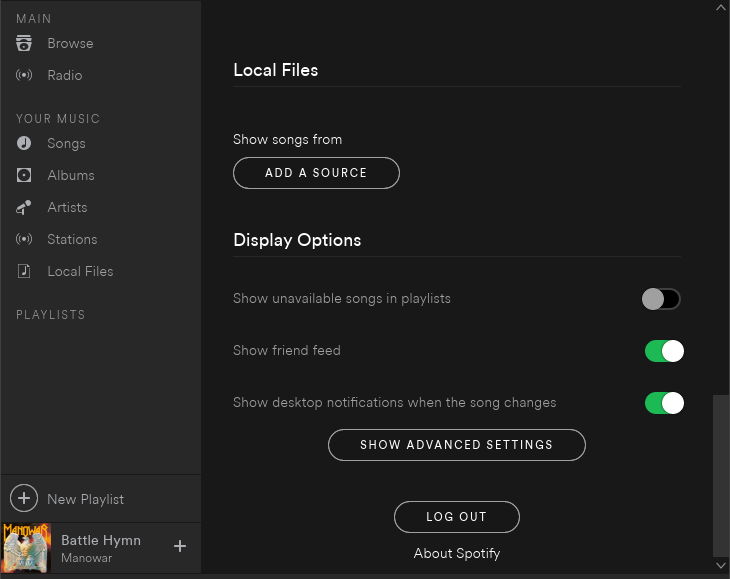Click the scrollbar down arrow
Screen dimensions: 730x579
click(721, 566)
